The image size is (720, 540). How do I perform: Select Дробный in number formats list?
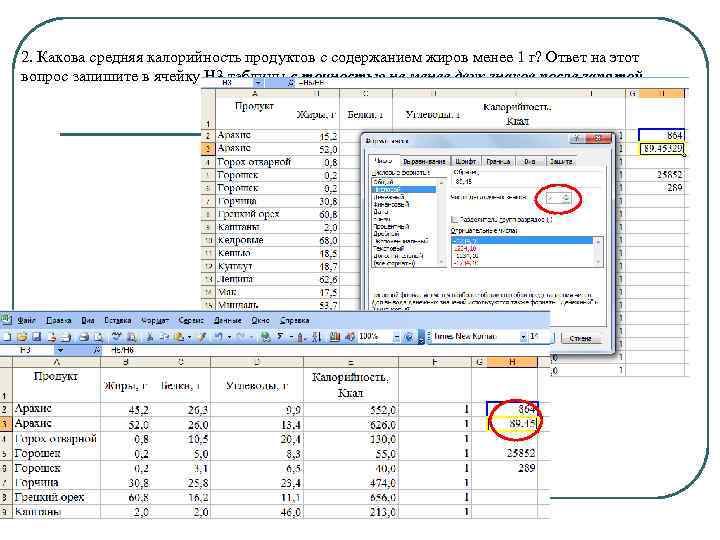point(386,234)
